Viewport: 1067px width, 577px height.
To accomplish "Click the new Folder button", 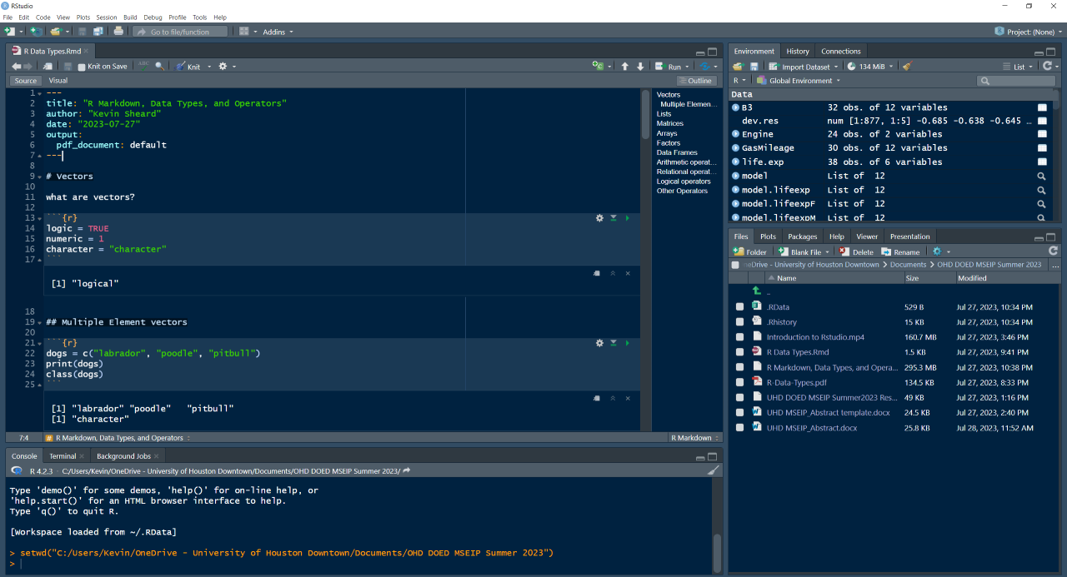I will point(750,252).
